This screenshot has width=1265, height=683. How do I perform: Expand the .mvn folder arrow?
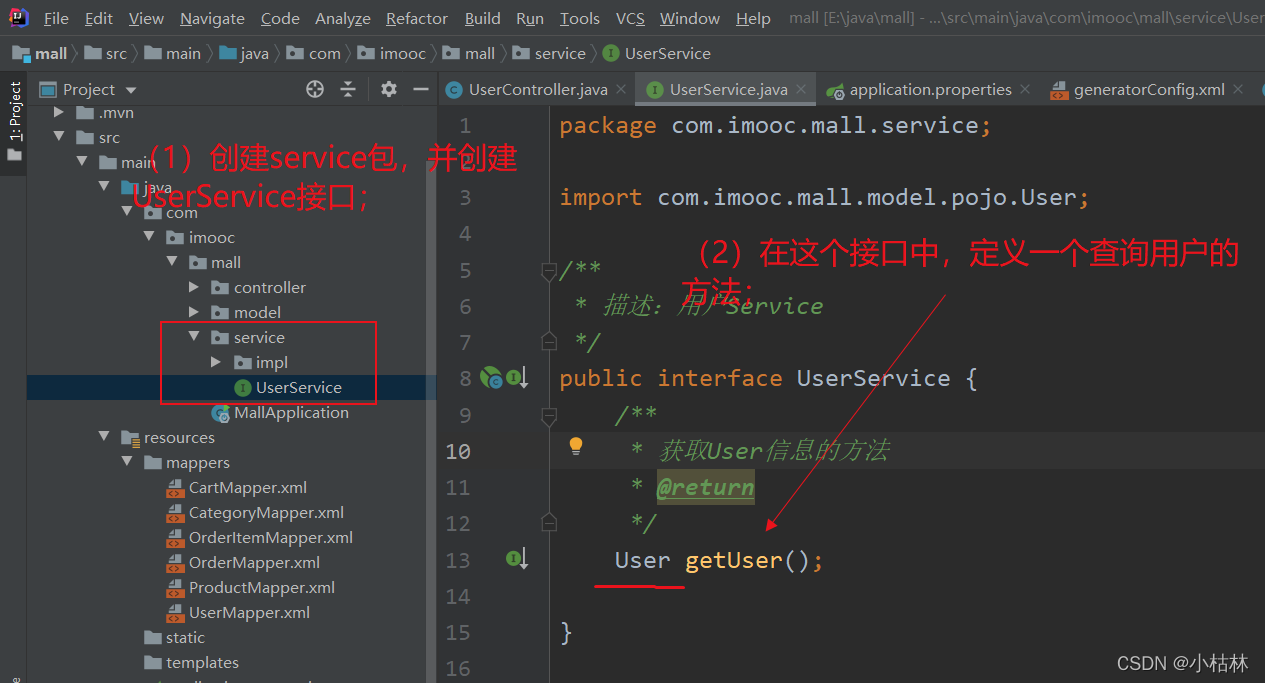click(x=58, y=112)
